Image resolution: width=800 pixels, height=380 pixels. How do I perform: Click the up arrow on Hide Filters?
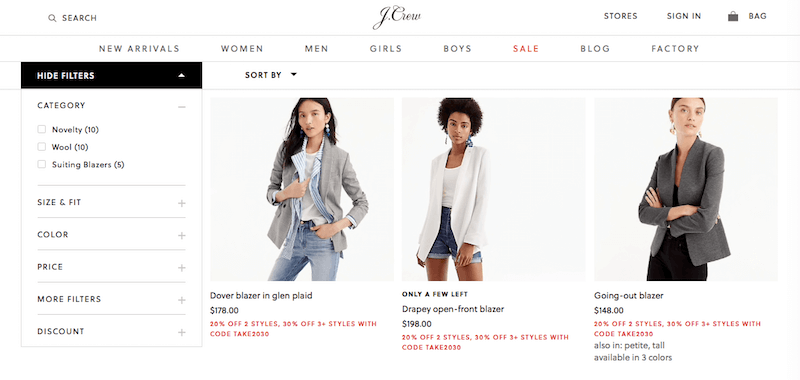coord(182,75)
